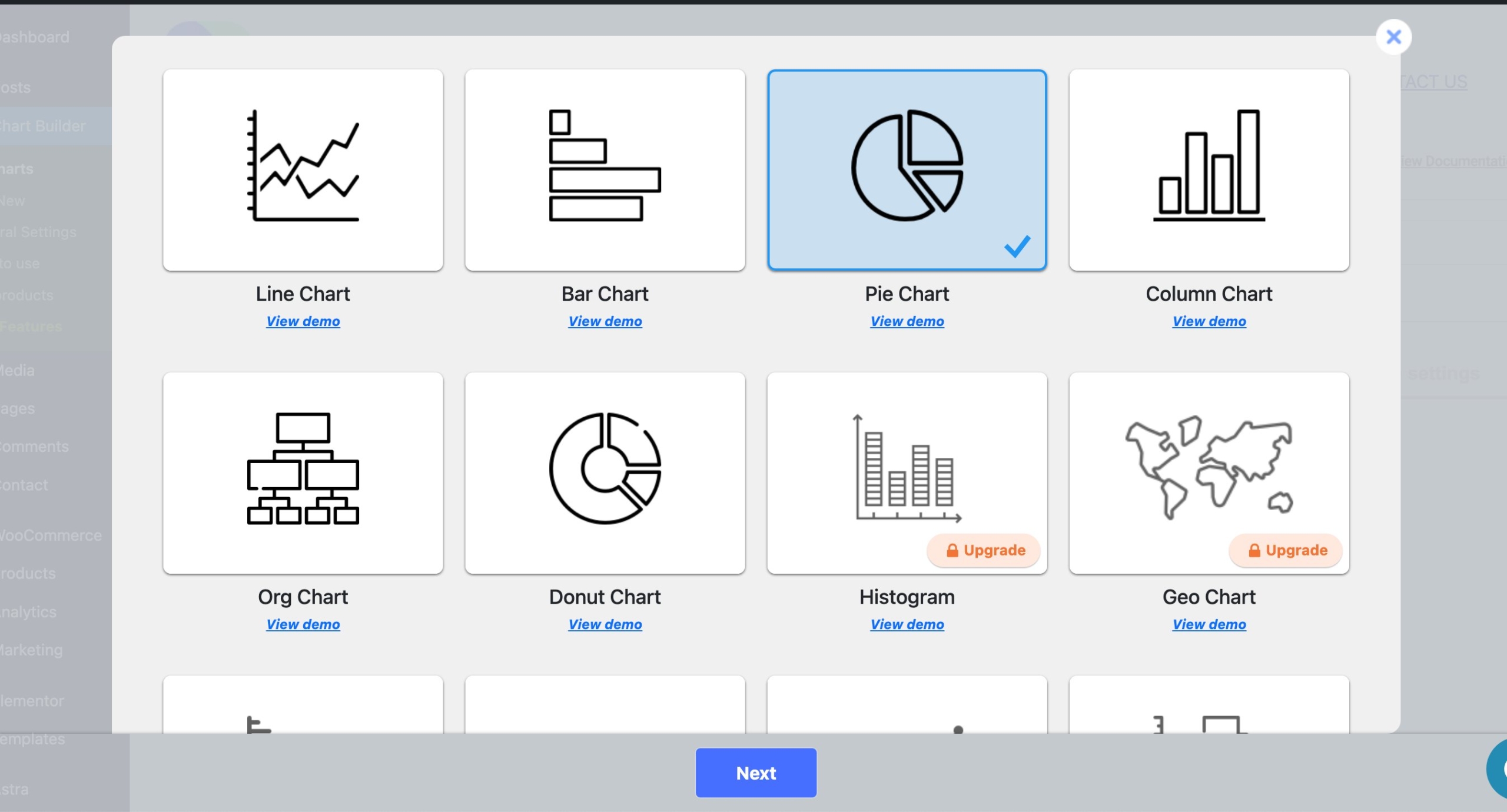Choose the Bar Chart icon
This screenshot has width=1507, height=812.
[x=605, y=169]
